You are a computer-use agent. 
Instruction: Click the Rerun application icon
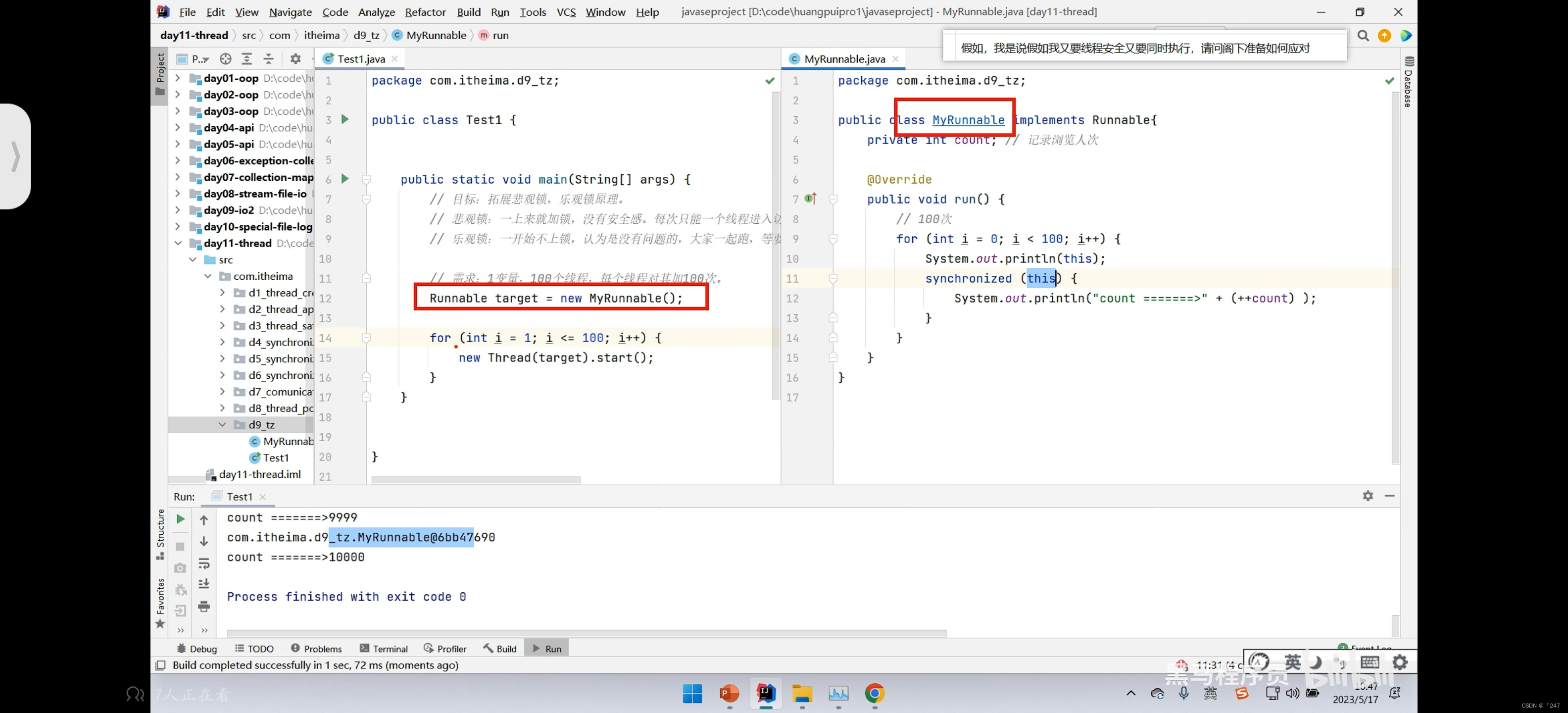click(x=180, y=518)
